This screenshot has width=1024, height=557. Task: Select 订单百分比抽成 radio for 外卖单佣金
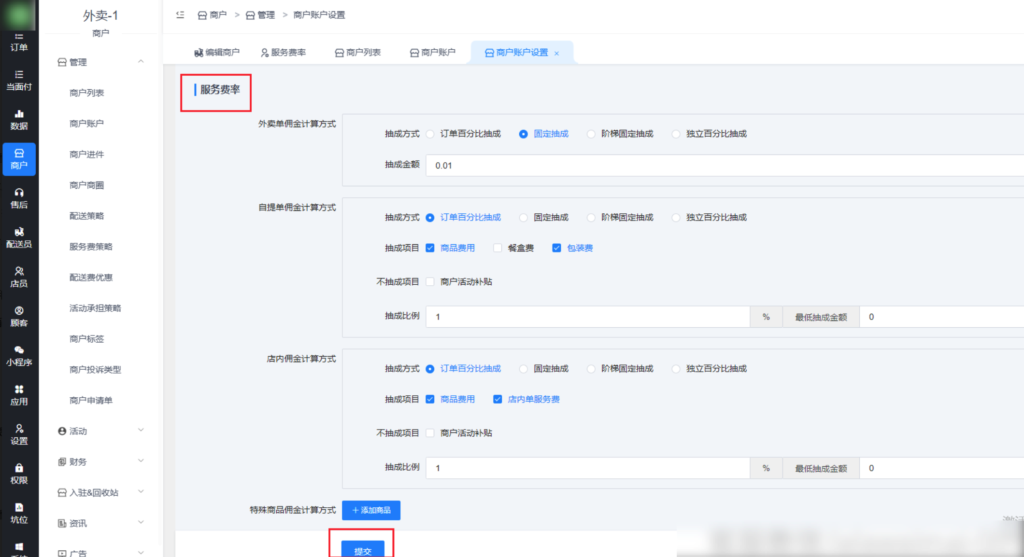coord(430,133)
